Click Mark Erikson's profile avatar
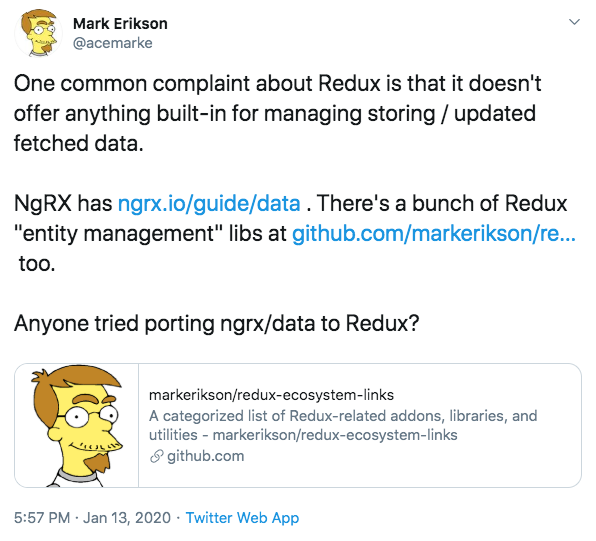This screenshot has height=541, width=596. click(38, 33)
